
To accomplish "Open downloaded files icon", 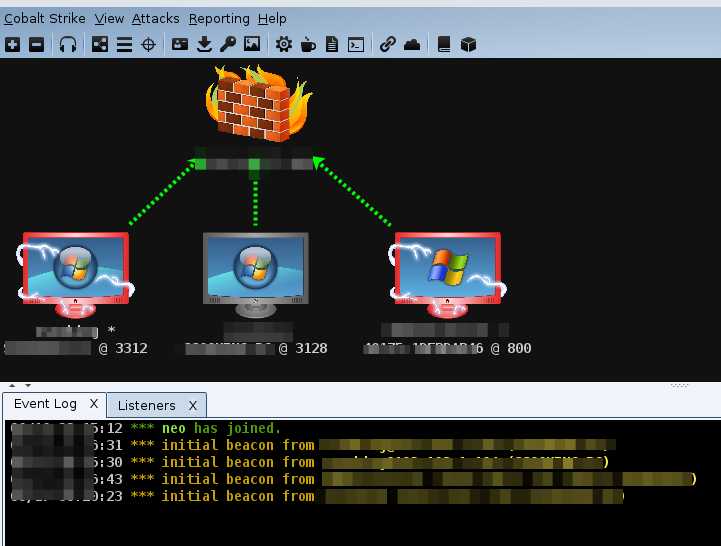I will 204,45.
